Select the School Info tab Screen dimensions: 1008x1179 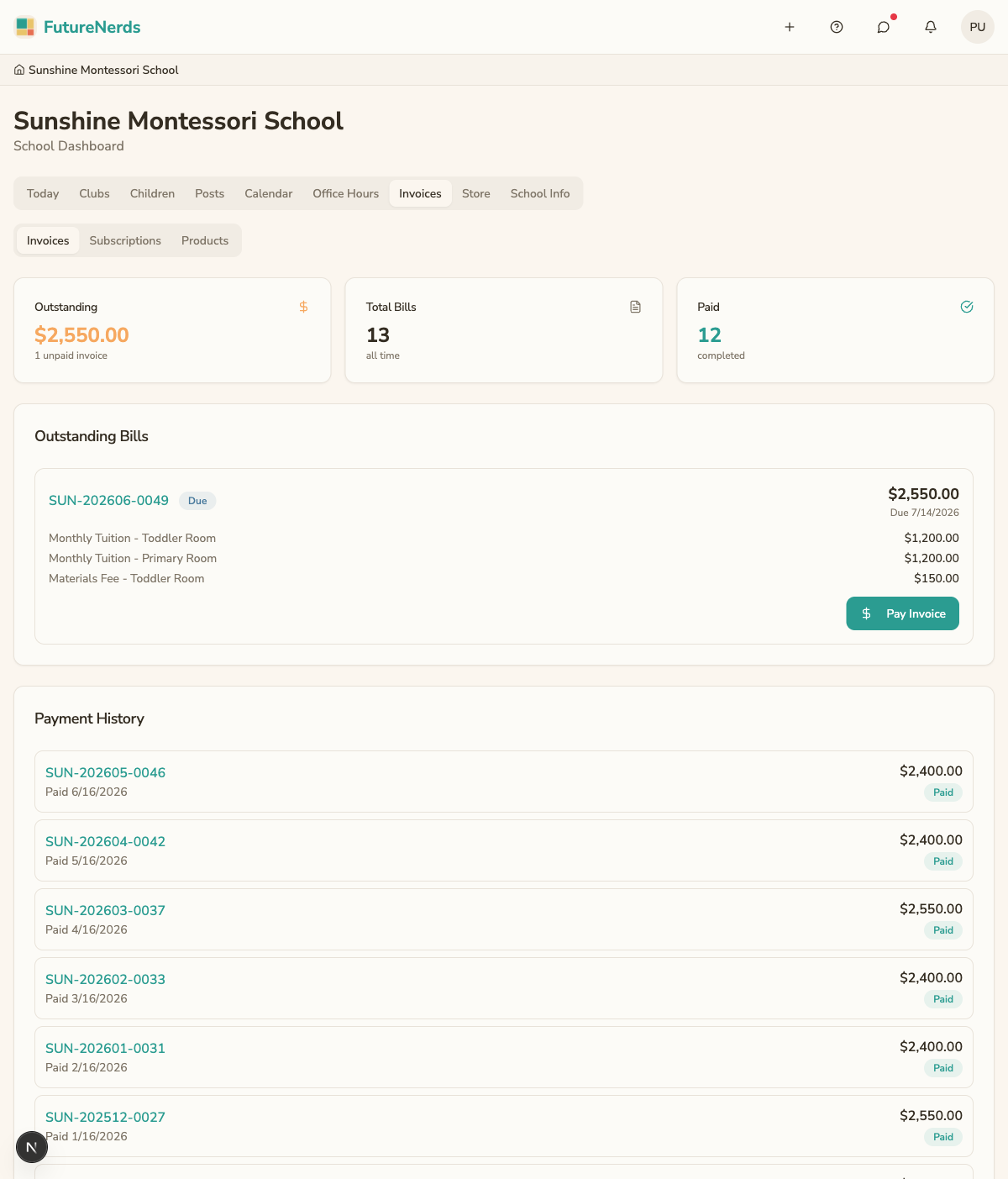pyautogui.click(x=540, y=193)
